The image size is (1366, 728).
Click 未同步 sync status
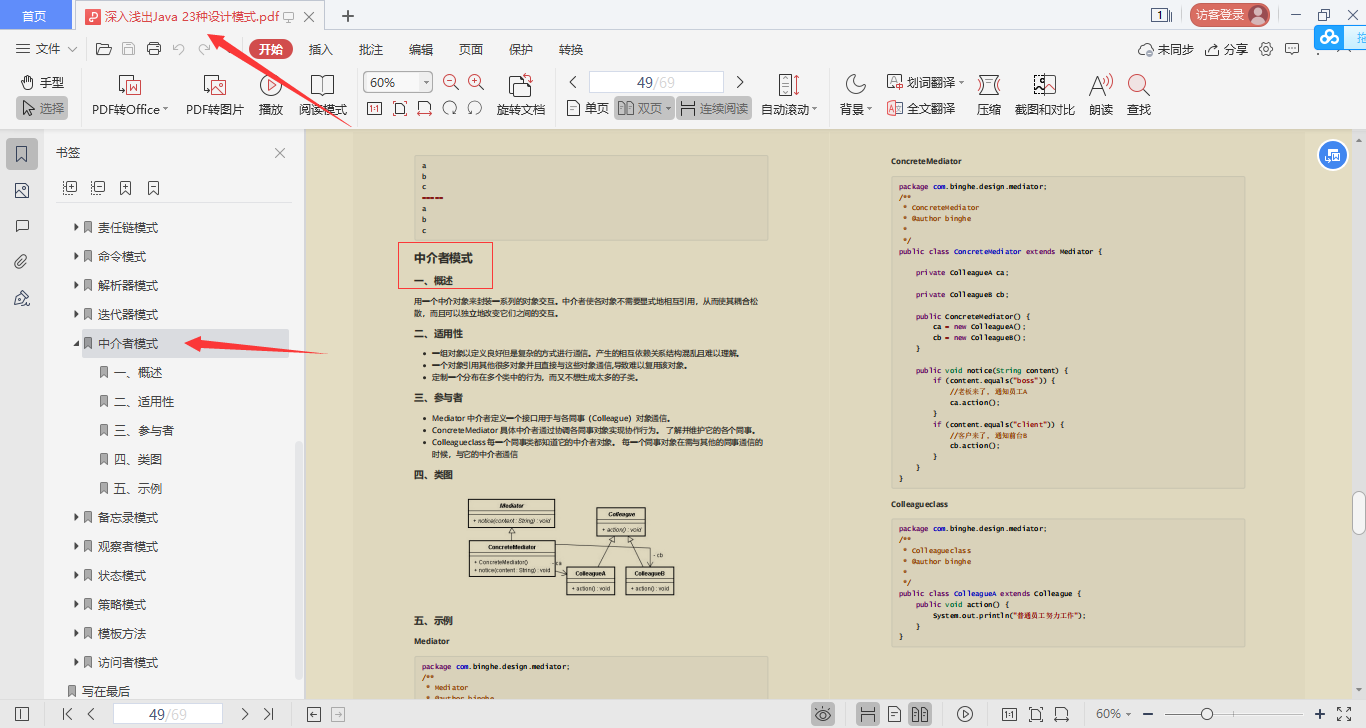pyautogui.click(x=1166, y=49)
